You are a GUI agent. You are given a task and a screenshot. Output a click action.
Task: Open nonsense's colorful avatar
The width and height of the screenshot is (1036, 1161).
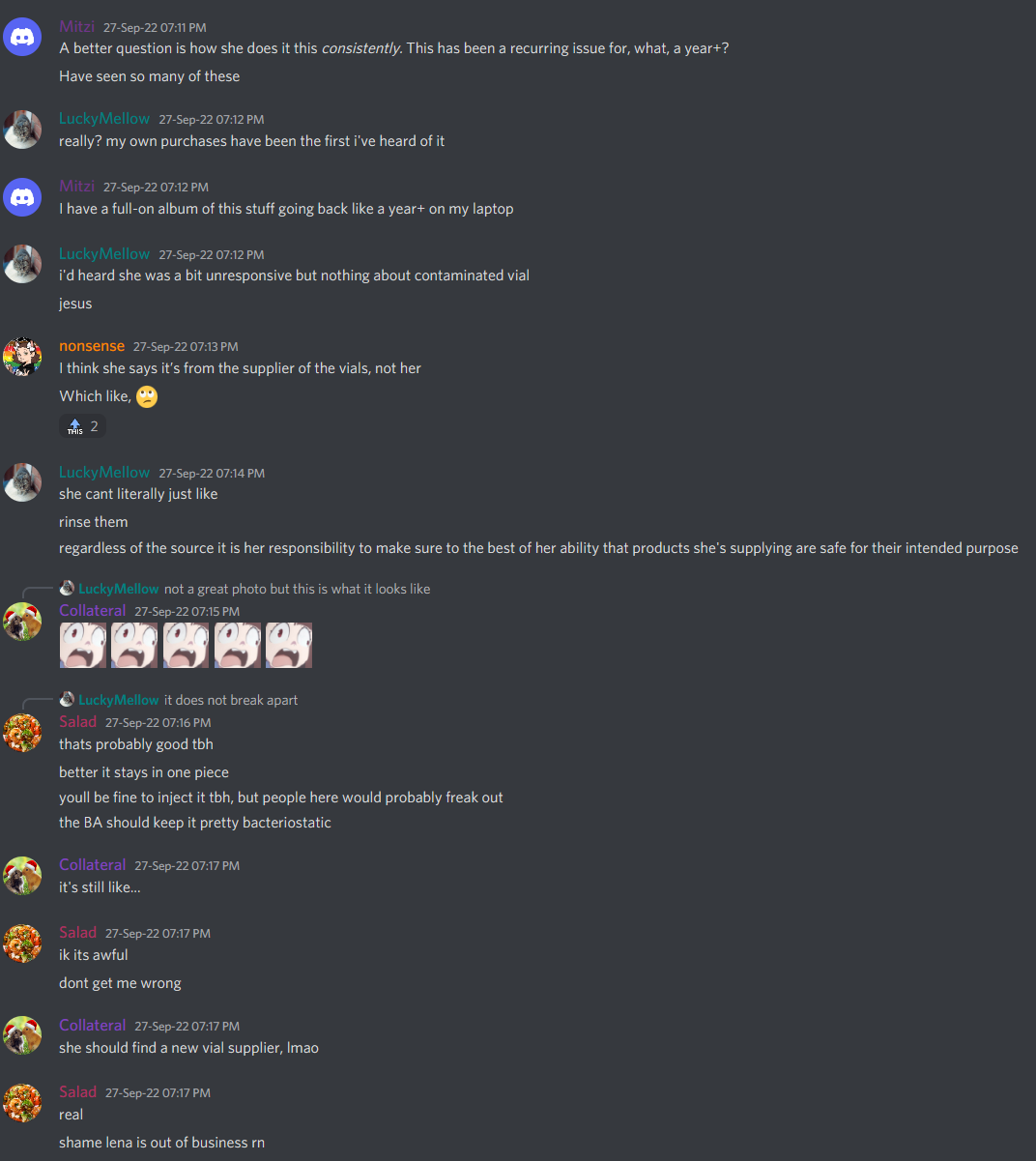pyautogui.click(x=22, y=357)
